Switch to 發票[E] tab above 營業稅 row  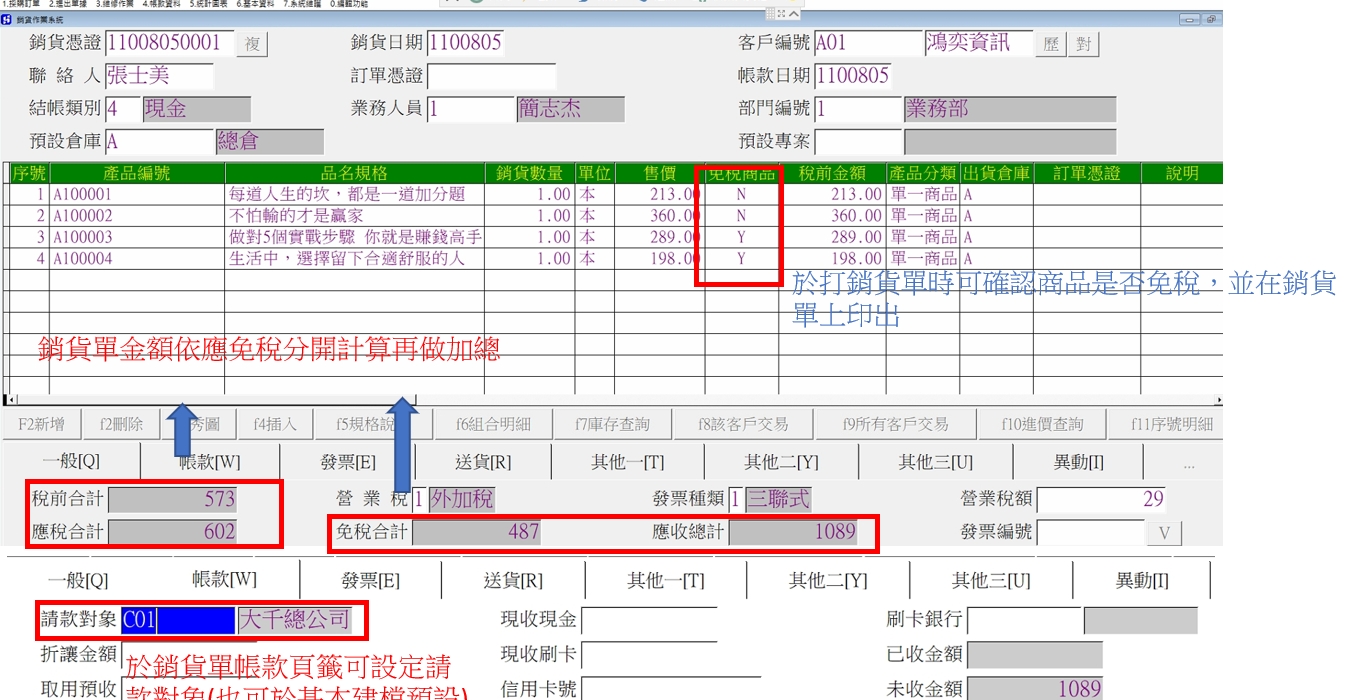click(348, 462)
